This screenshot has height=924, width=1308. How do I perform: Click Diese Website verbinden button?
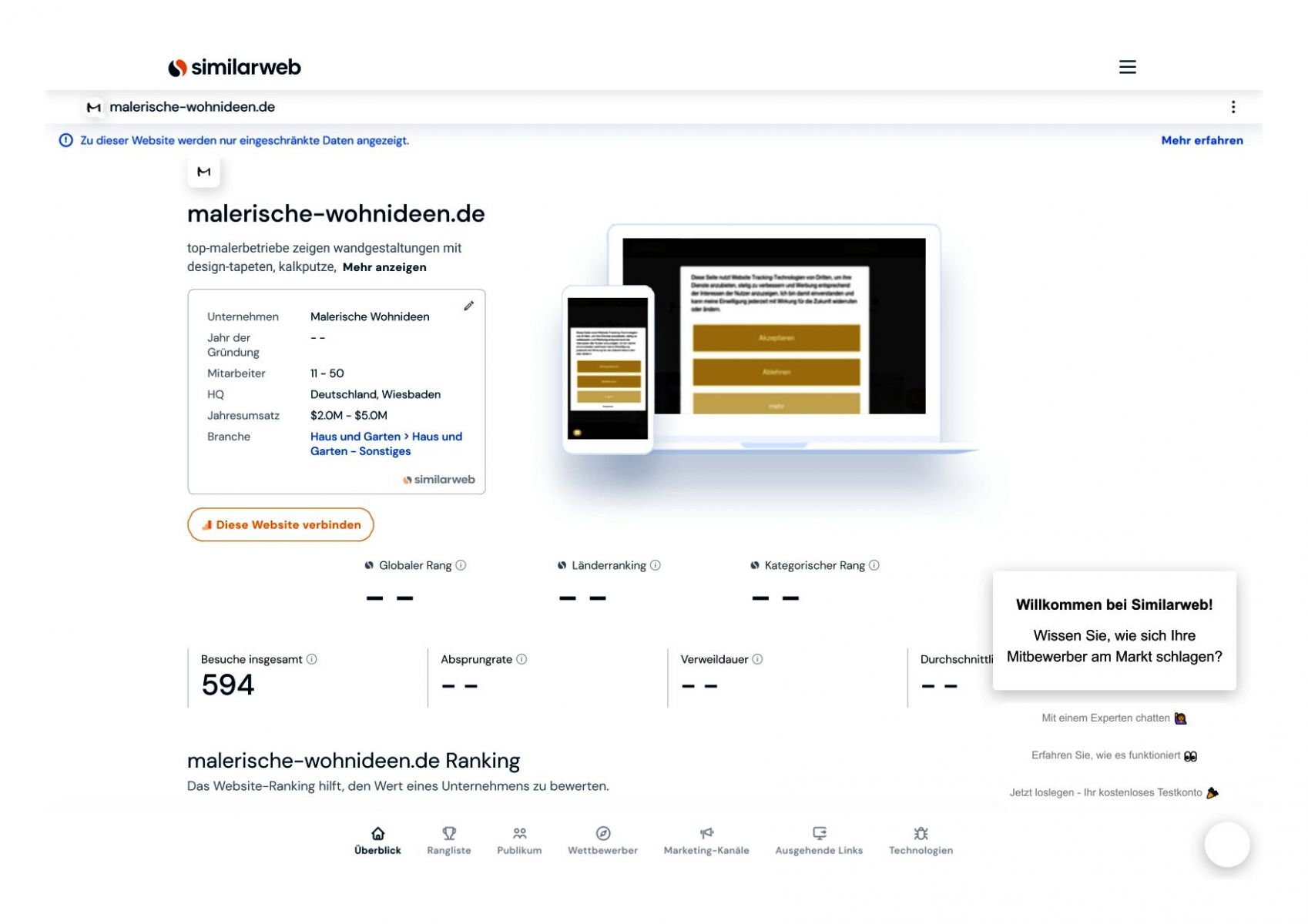[280, 524]
